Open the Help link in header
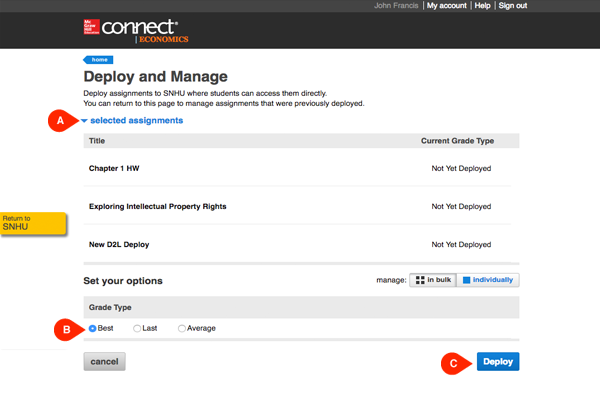 [x=482, y=6]
